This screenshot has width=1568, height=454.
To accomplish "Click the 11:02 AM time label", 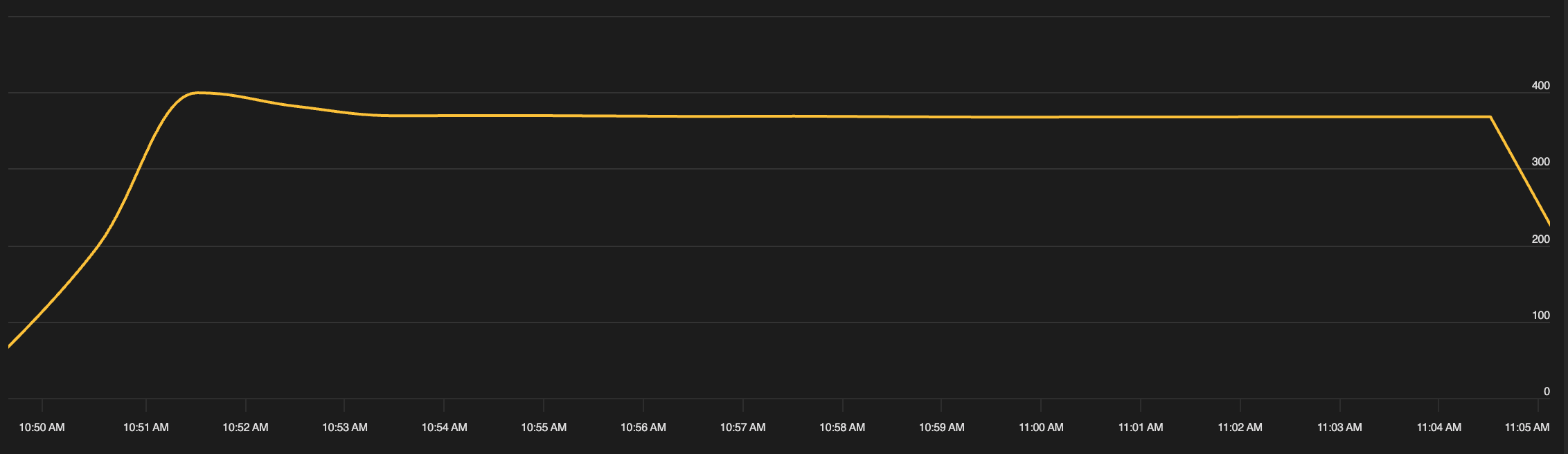I will click(1240, 427).
